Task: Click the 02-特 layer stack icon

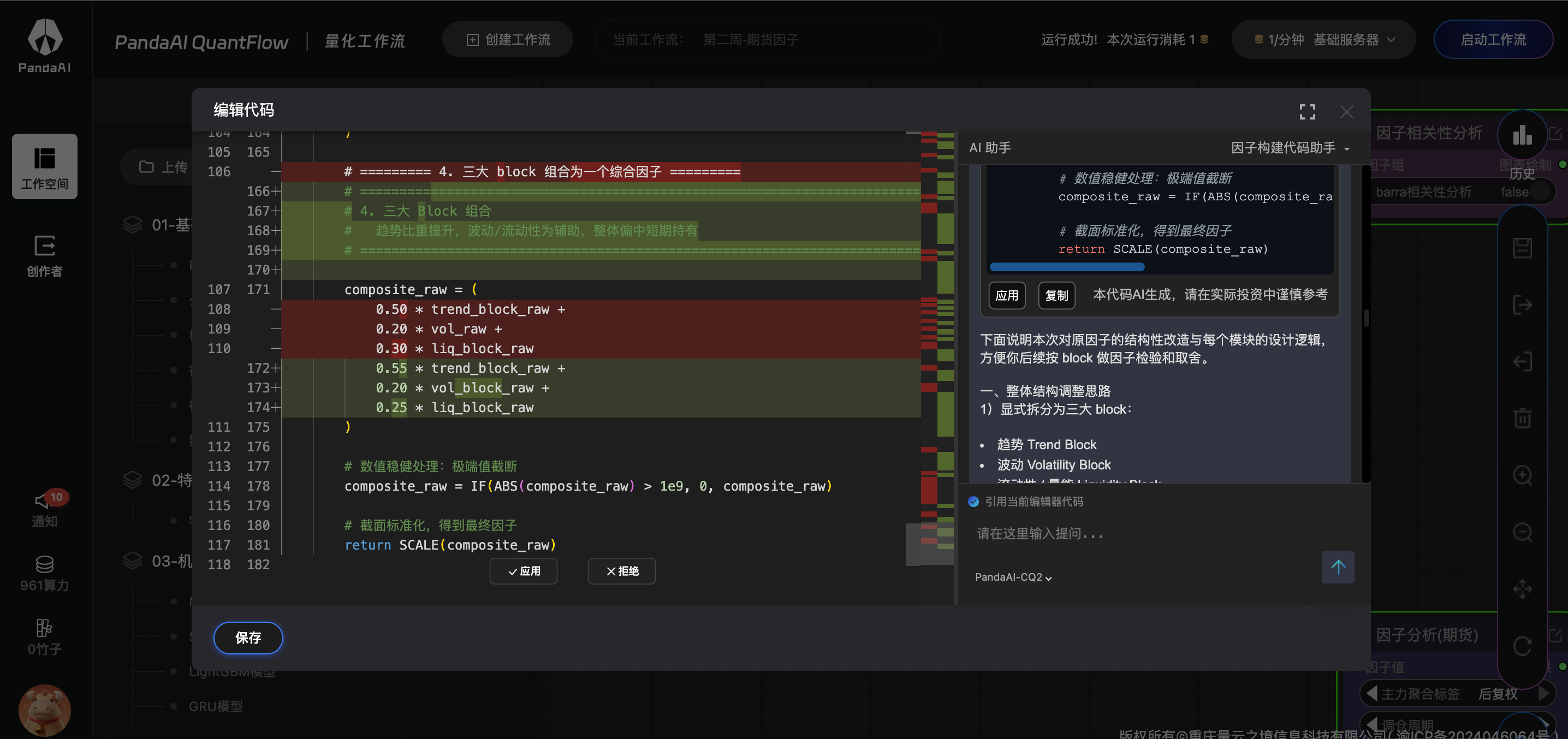Action: click(x=132, y=480)
